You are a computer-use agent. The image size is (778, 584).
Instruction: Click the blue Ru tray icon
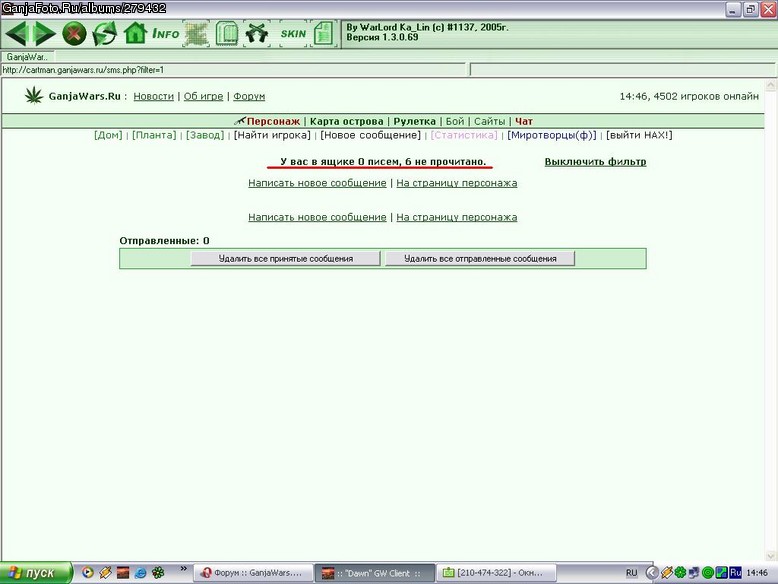coord(735,573)
